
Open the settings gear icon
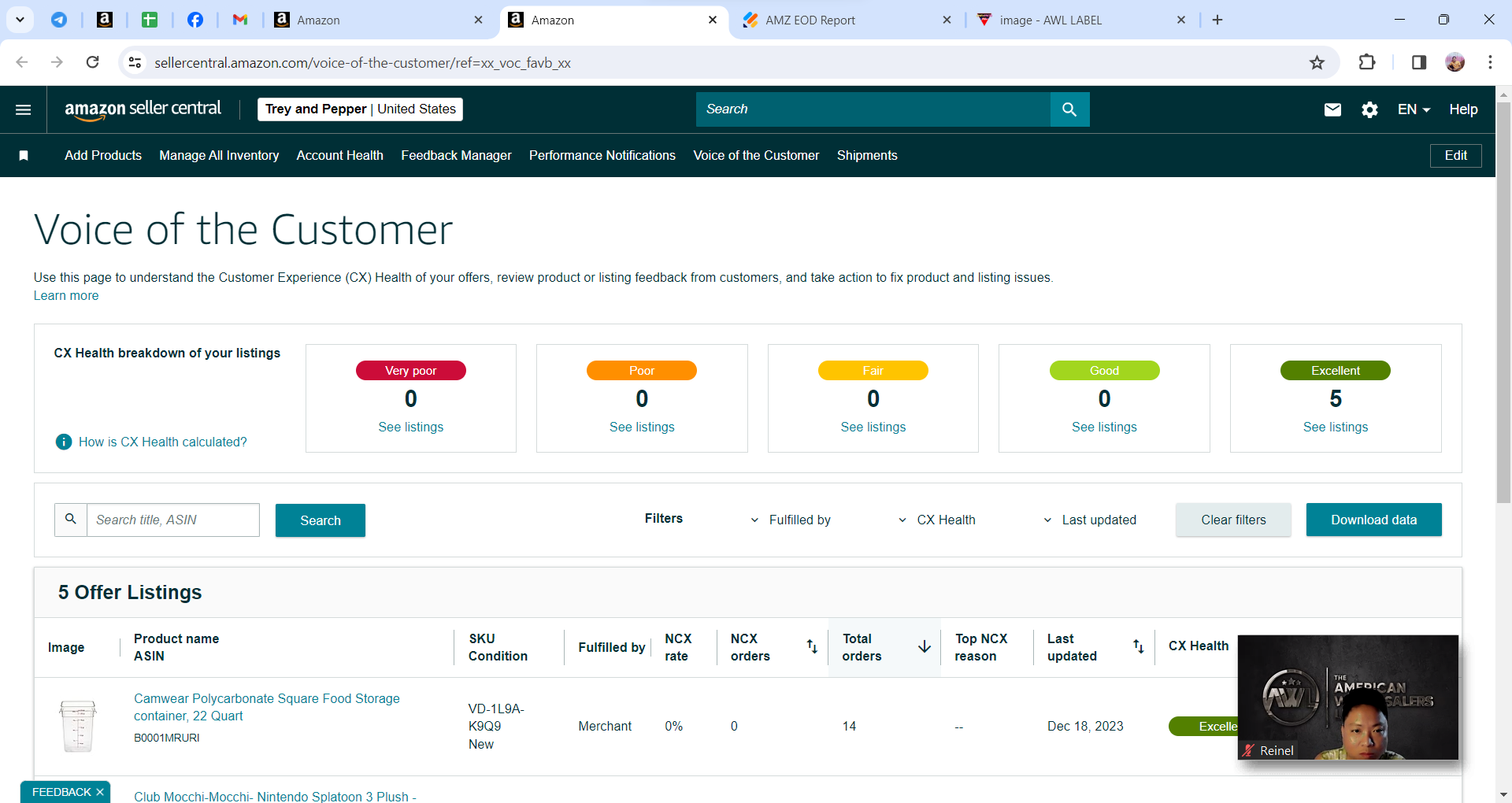(x=1370, y=109)
